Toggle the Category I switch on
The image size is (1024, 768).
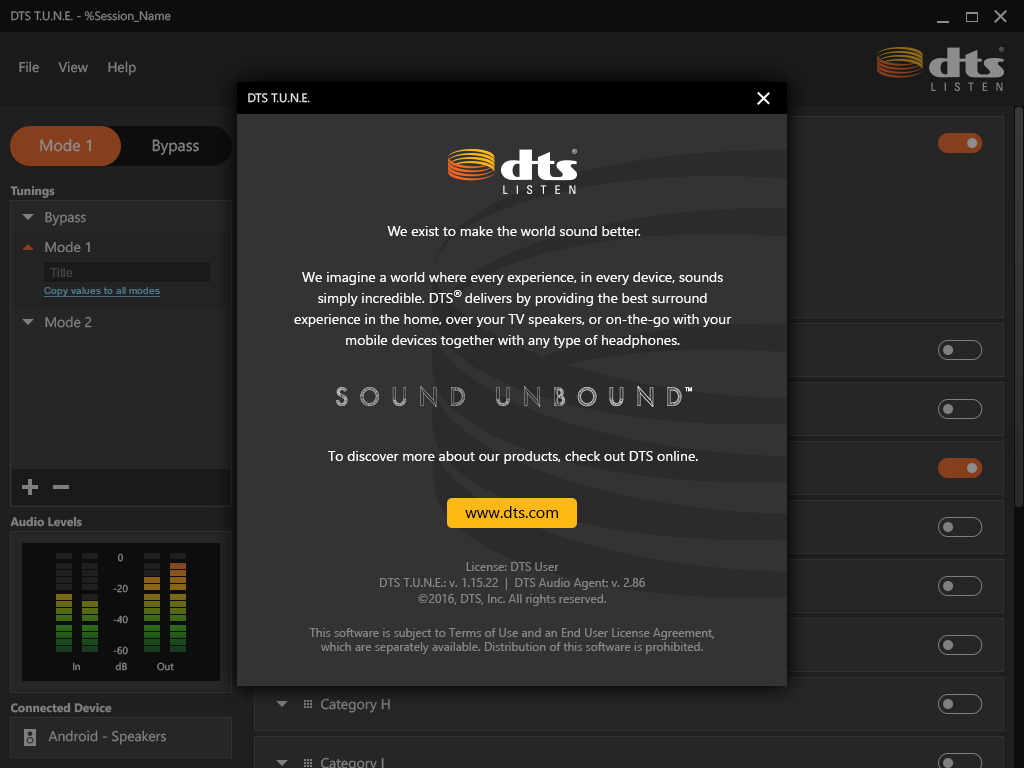tap(959, 761)
